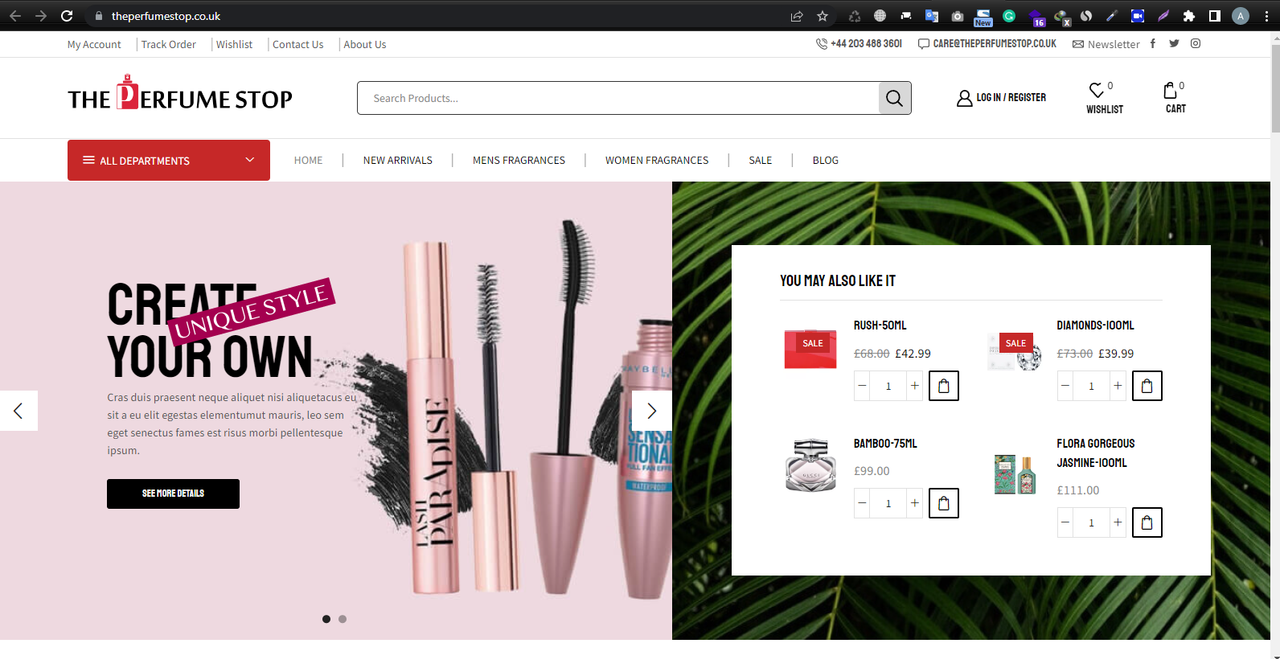Click the Diamonds-100ml product title
Screen dimensions: 1280x659
(1095, 325)
